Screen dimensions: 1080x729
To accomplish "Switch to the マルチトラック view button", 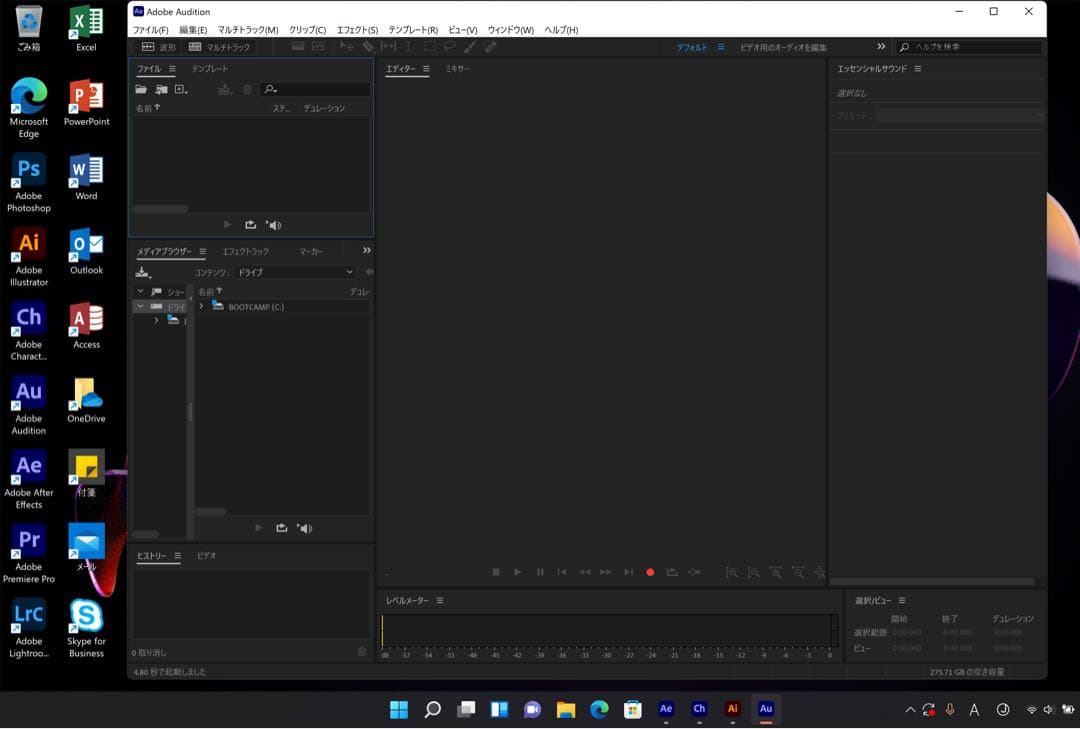I will coord(219,47).
